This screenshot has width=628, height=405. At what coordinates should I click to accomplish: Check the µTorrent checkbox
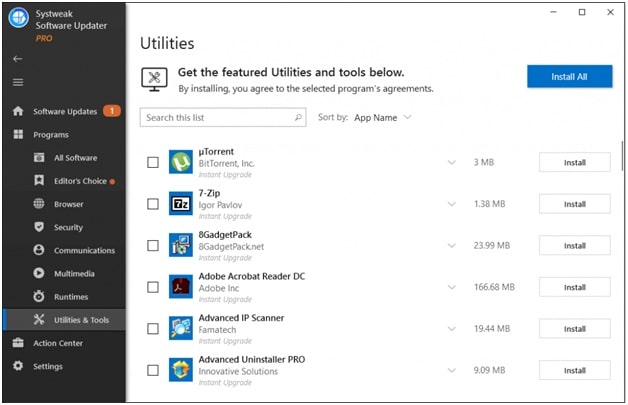153,162
